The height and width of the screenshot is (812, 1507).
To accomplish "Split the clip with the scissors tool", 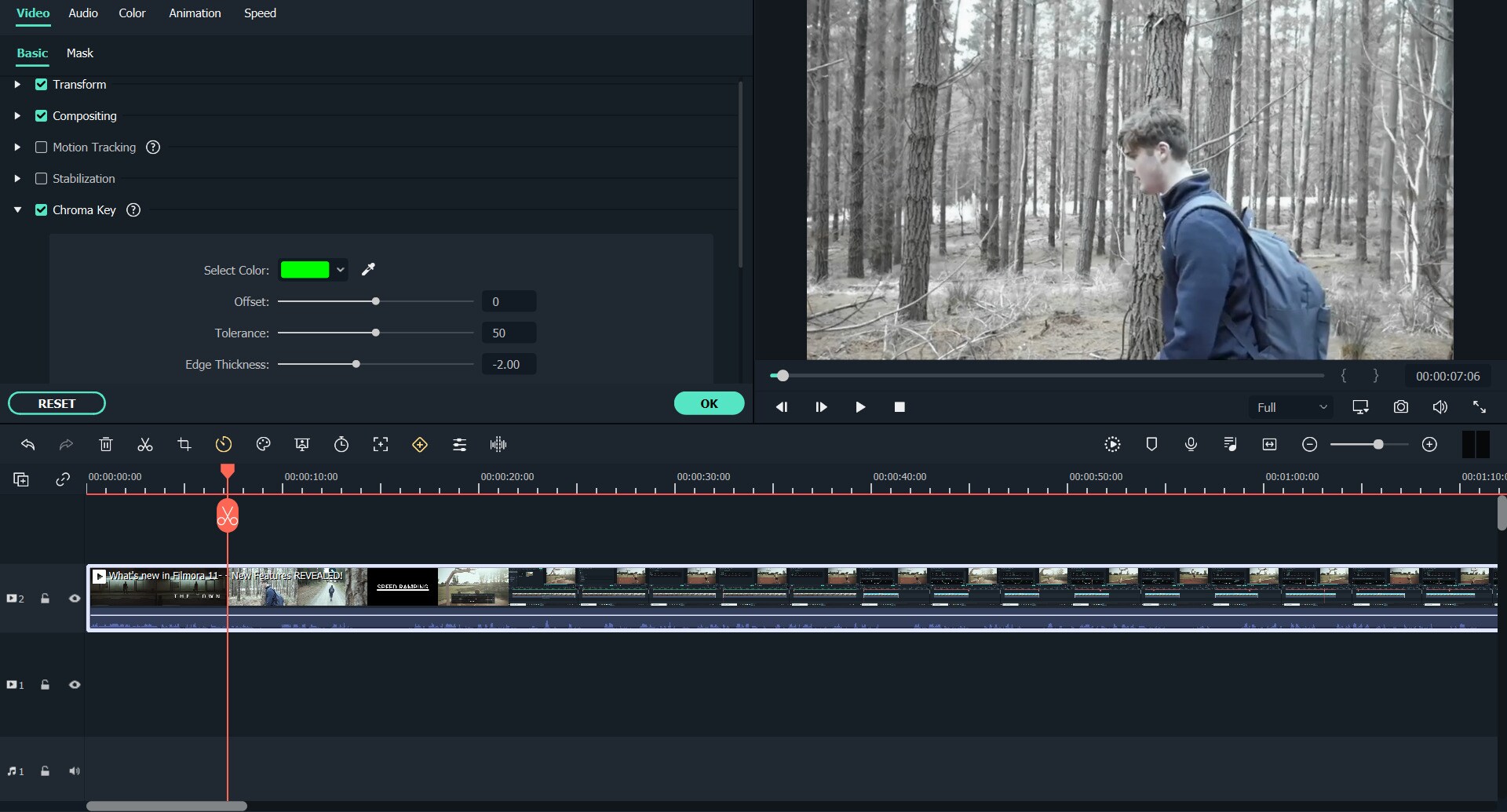I will (144, 444).
